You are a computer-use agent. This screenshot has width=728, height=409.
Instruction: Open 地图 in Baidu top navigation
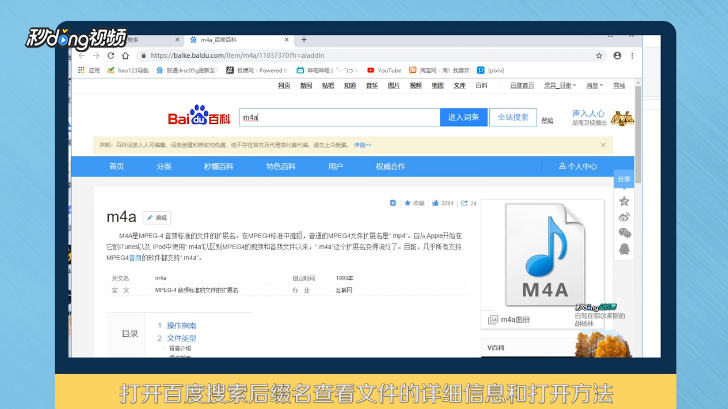pos(437,86)
